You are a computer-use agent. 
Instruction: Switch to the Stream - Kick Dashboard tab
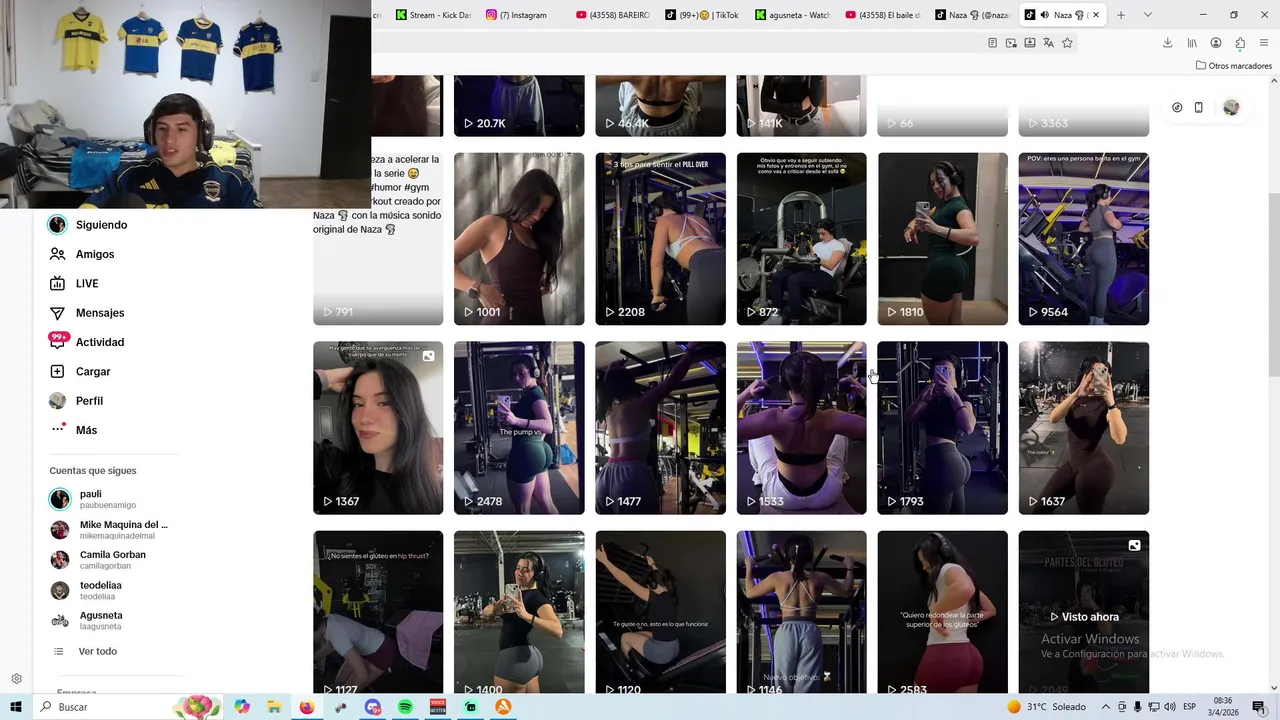[433, 15]
